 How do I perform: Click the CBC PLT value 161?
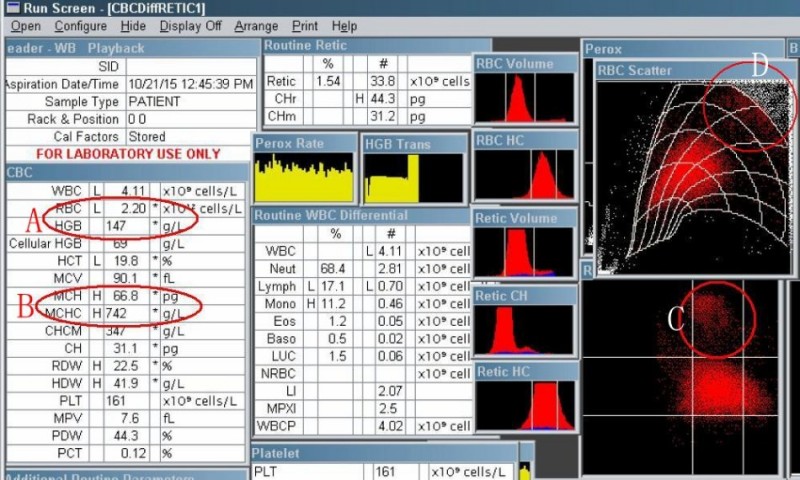[x=115, y=400]
